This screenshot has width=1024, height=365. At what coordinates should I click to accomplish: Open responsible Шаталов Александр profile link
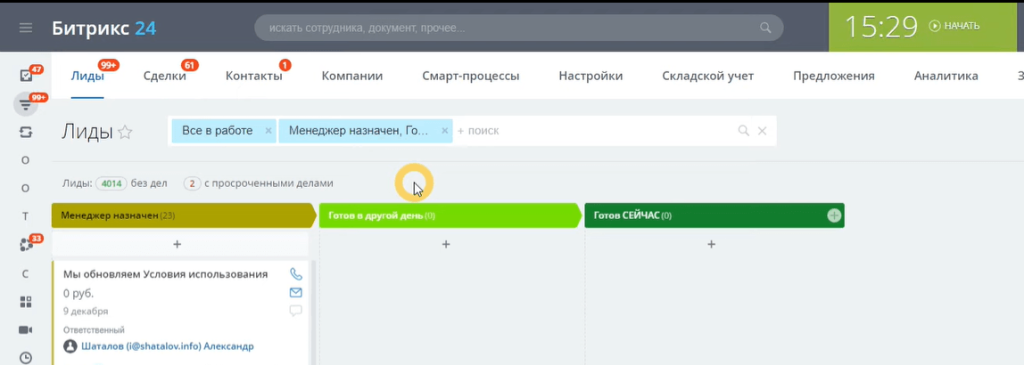pyautogui.click(x=167, y=346)
